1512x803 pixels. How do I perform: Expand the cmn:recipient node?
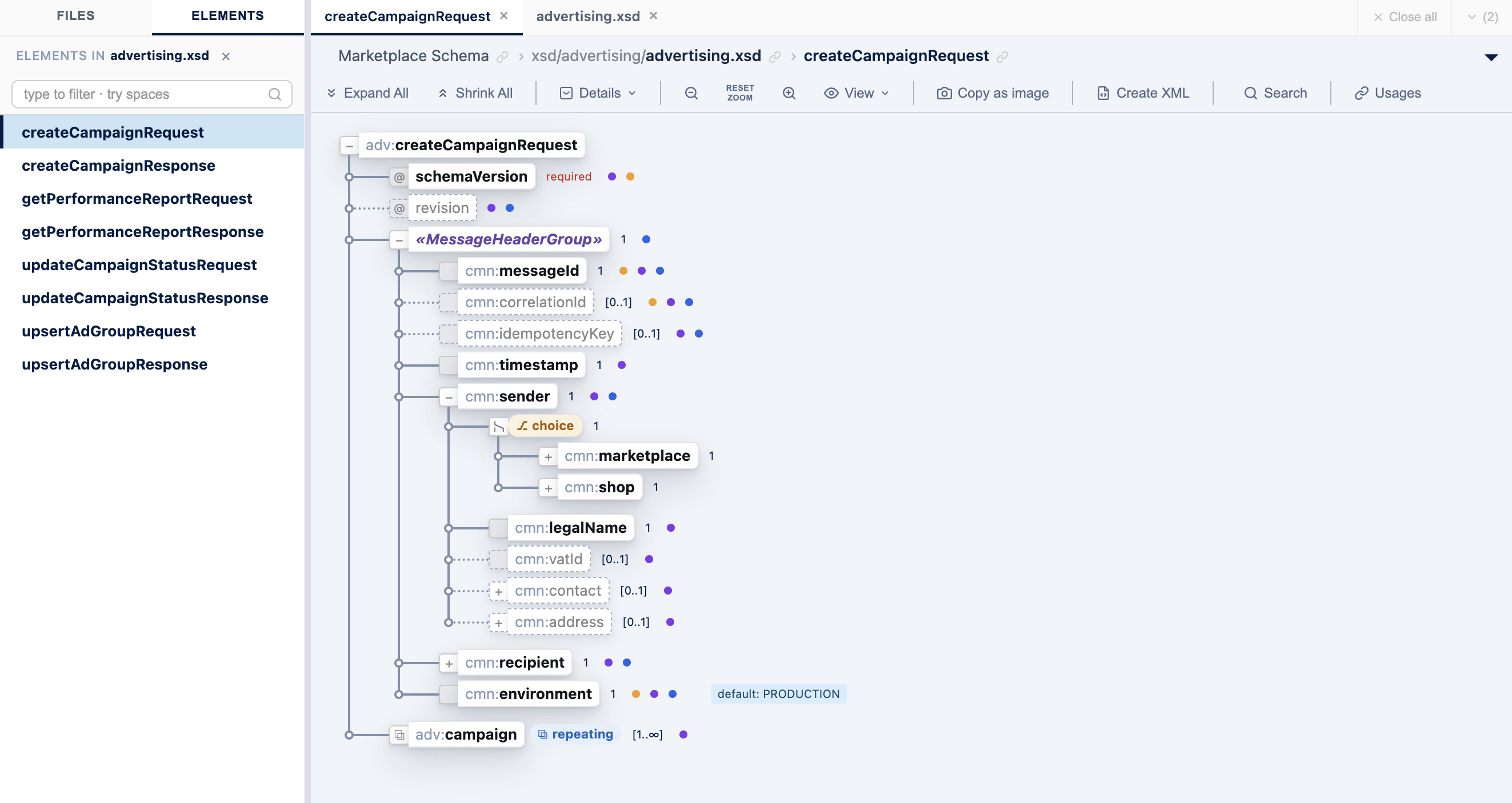point(449,664)
